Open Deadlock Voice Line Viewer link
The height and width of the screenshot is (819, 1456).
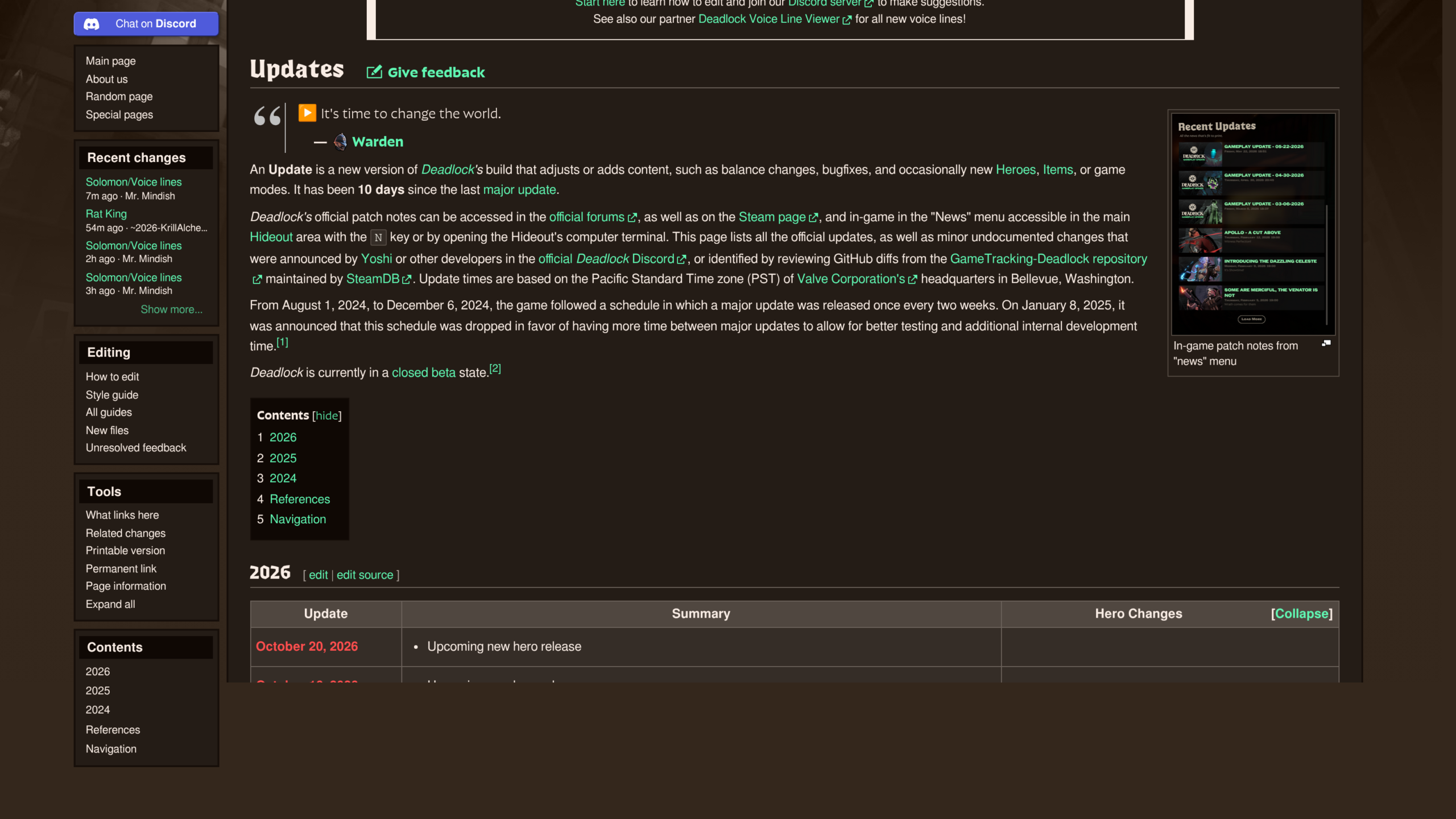769,19
